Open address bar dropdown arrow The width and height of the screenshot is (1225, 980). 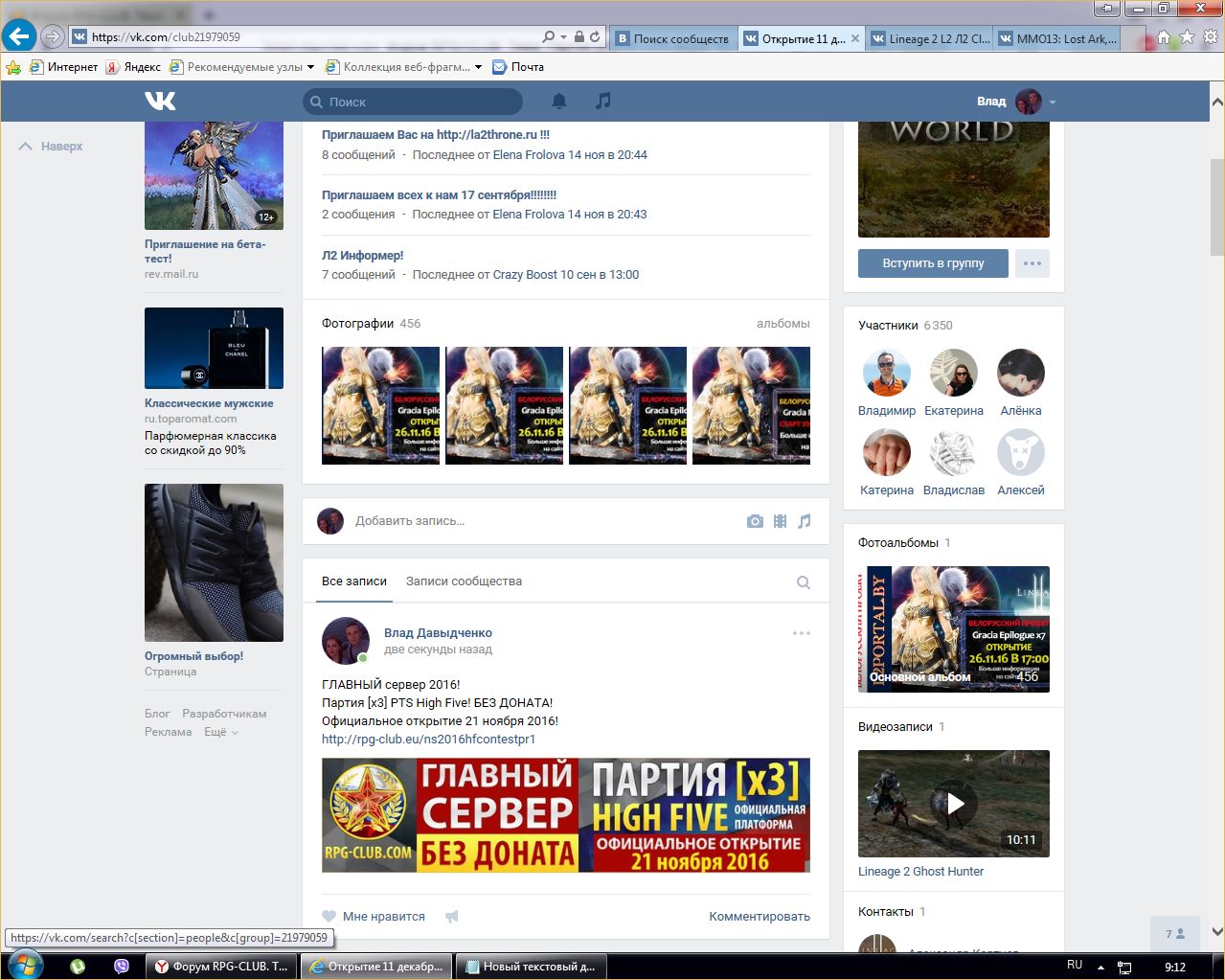[x=564, y=37]
